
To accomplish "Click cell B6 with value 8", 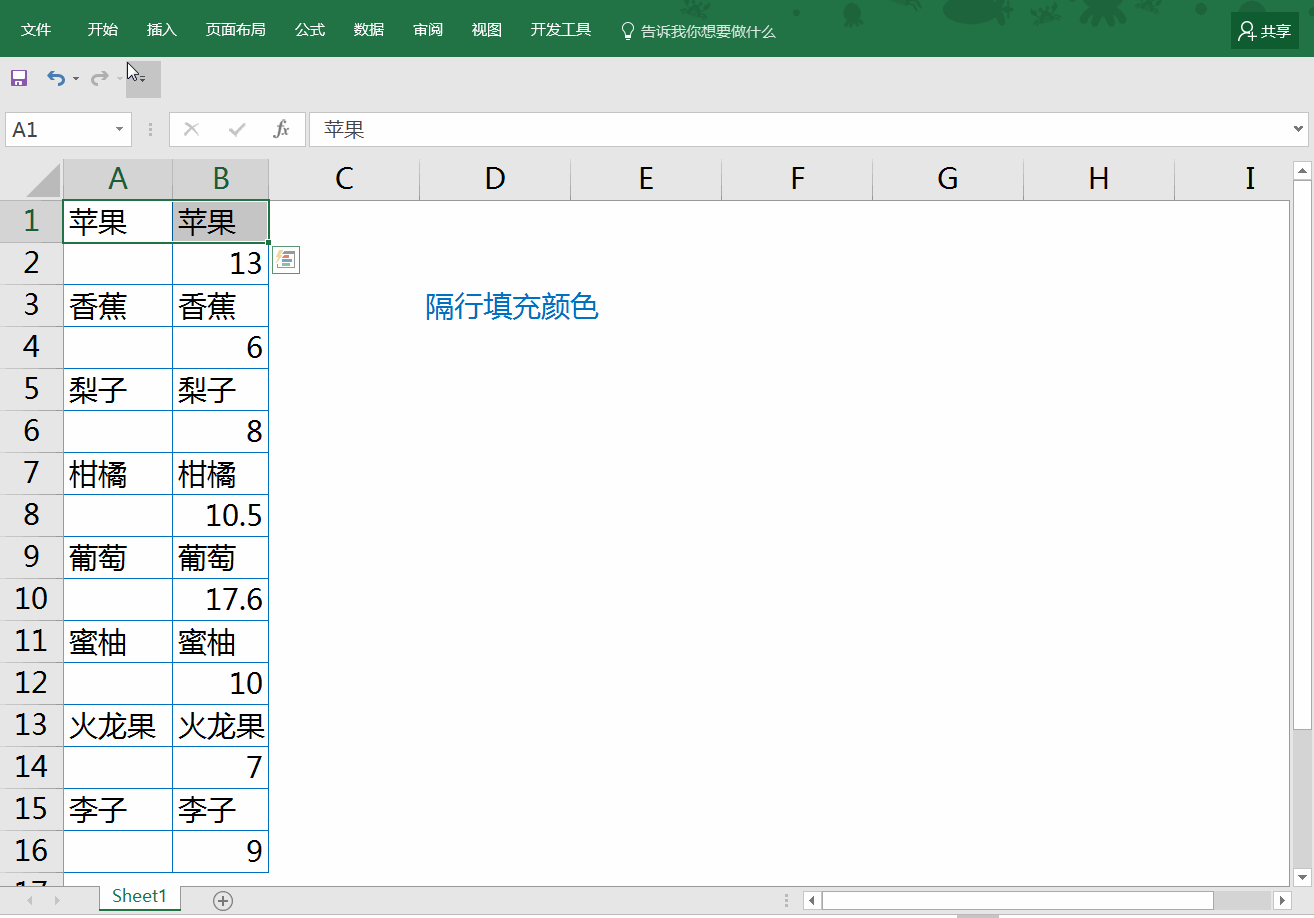I will click(x=221, y=431).
